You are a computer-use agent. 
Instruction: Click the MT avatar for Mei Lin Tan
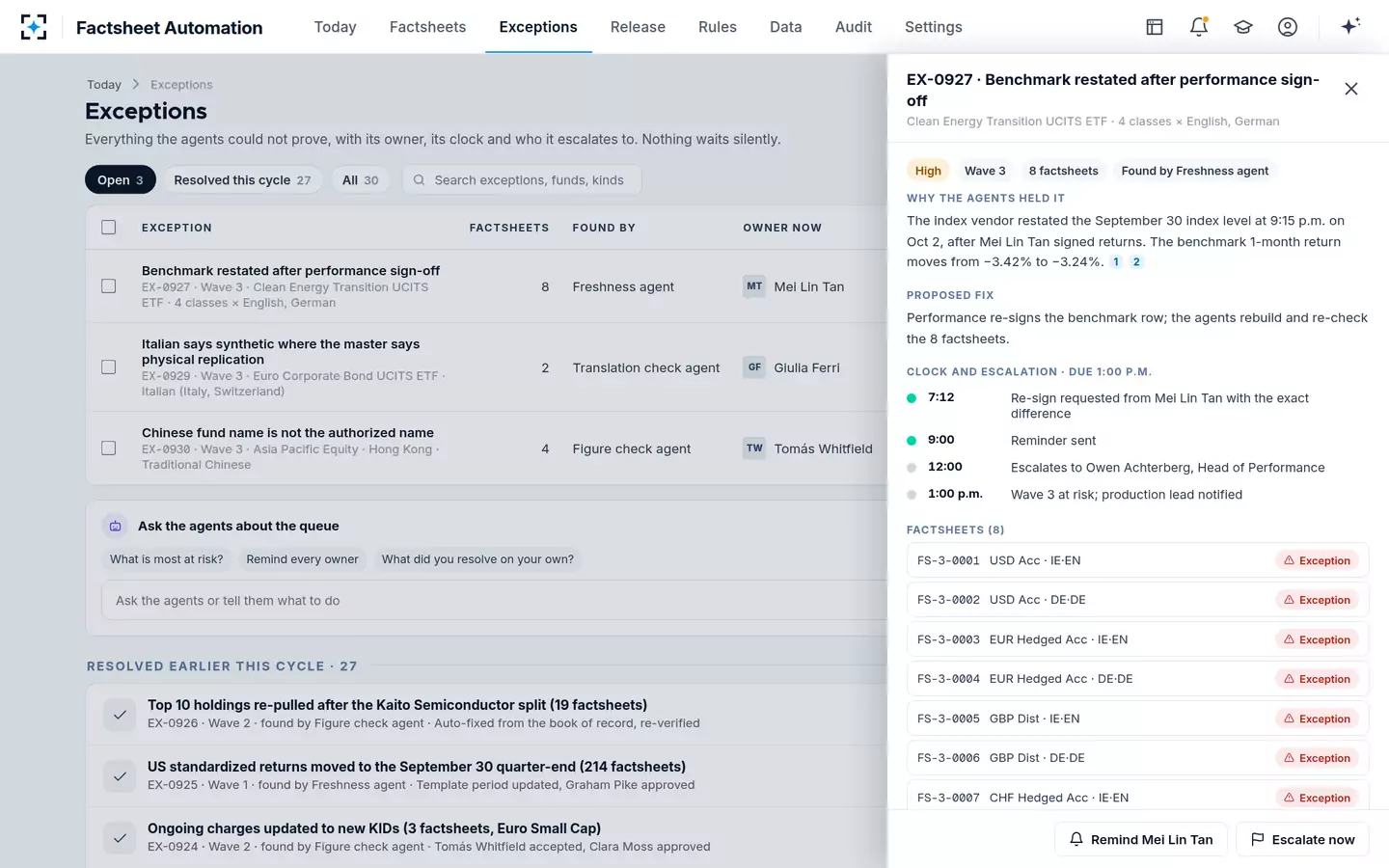754,286
